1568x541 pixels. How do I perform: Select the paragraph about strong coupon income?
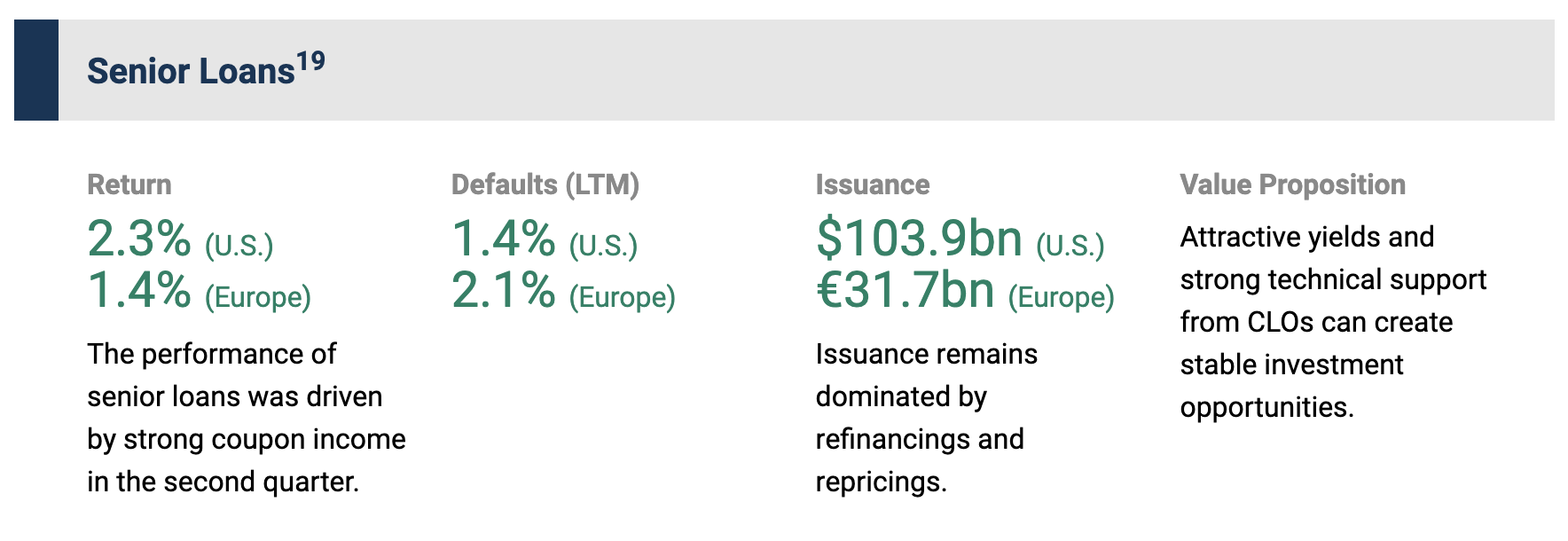[246, 418]
